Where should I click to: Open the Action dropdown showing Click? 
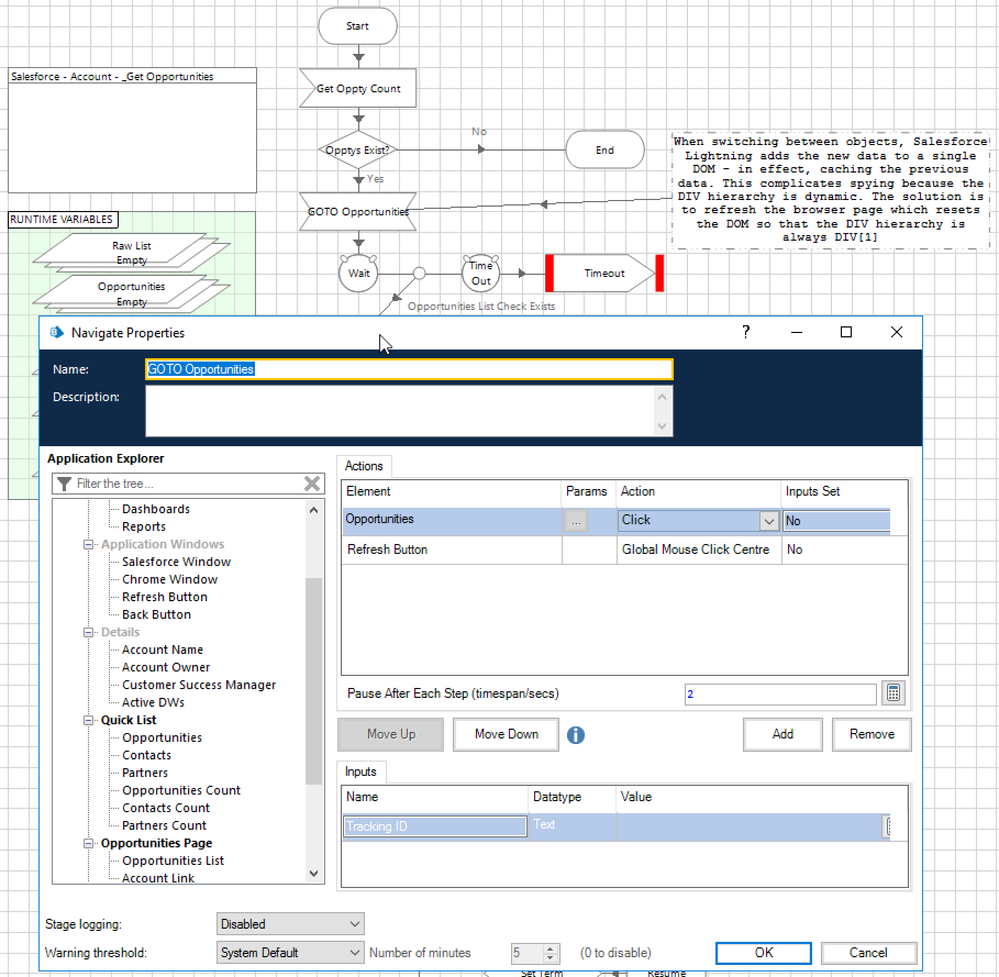pos(768,521)
